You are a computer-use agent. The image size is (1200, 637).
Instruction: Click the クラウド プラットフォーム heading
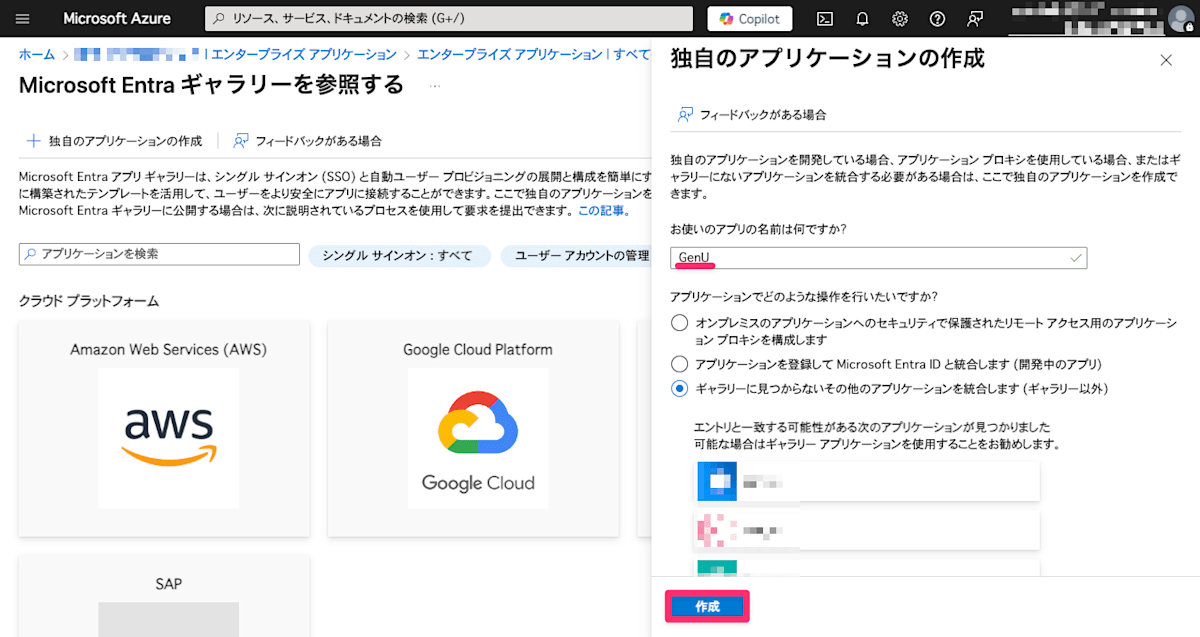tap(89, 301)
